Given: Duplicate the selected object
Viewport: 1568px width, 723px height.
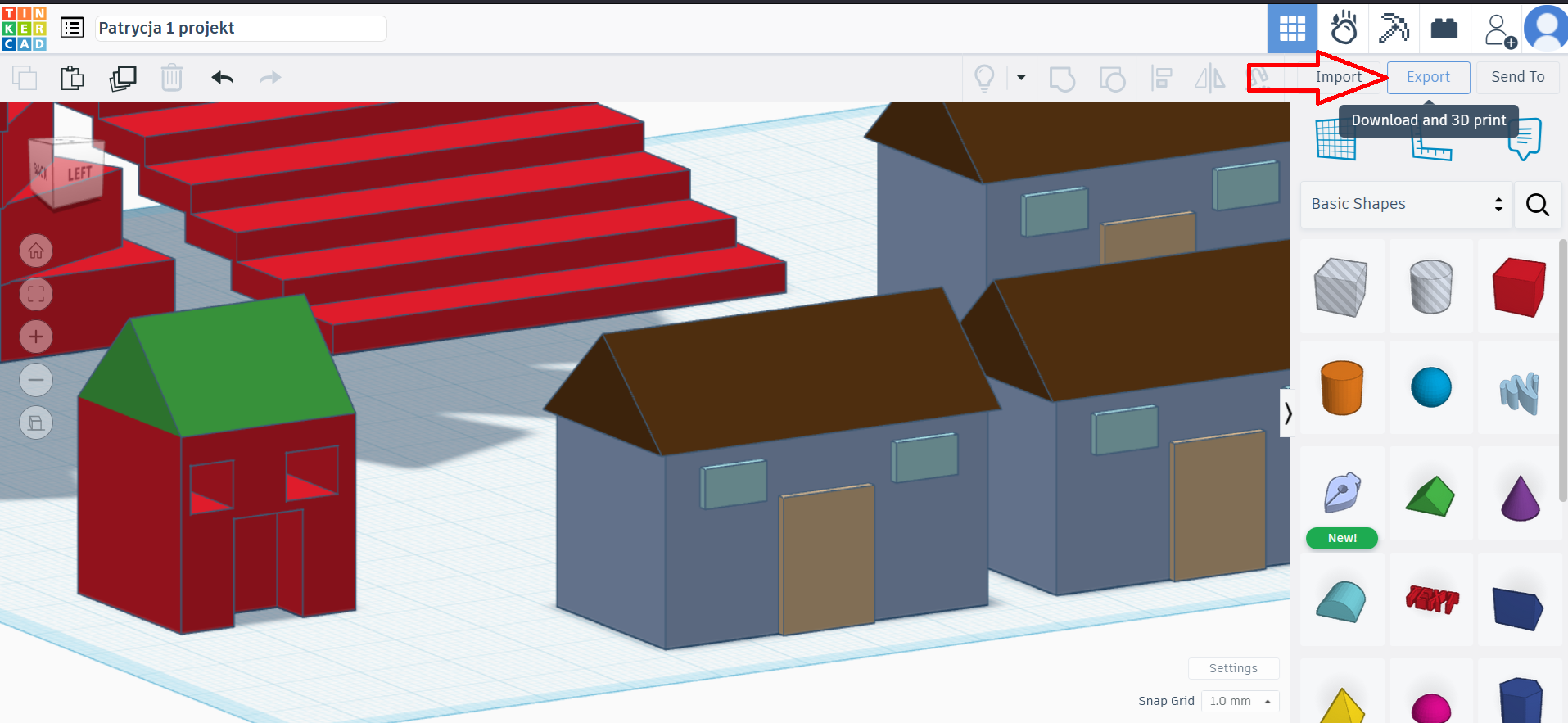Looking at the screenshot, I should 123,78.
